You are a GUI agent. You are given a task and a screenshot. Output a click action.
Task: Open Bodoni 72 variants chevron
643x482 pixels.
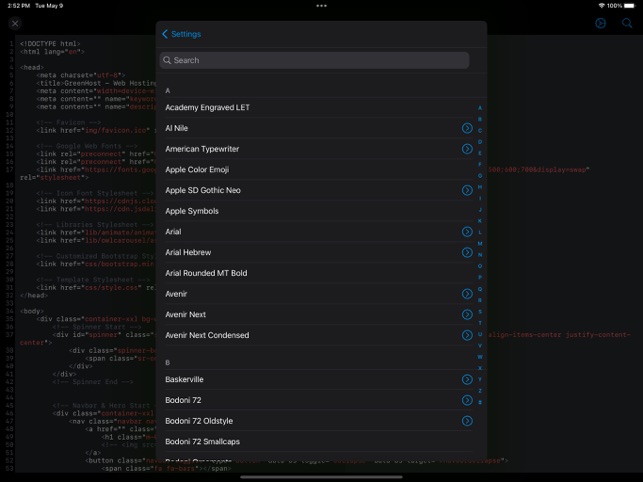pos(467,400)
